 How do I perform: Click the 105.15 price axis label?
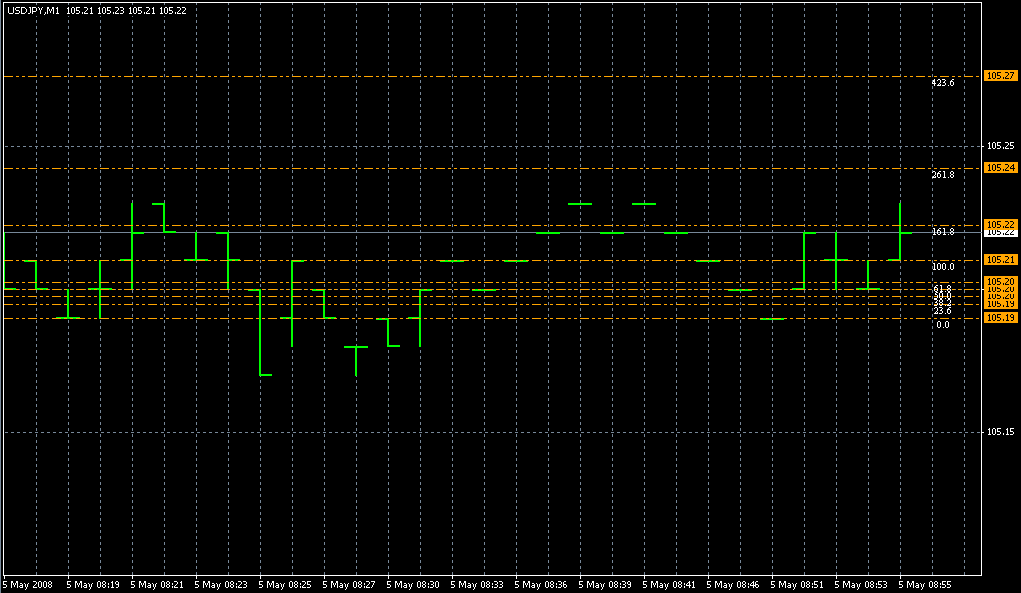tap(1000, 432)
